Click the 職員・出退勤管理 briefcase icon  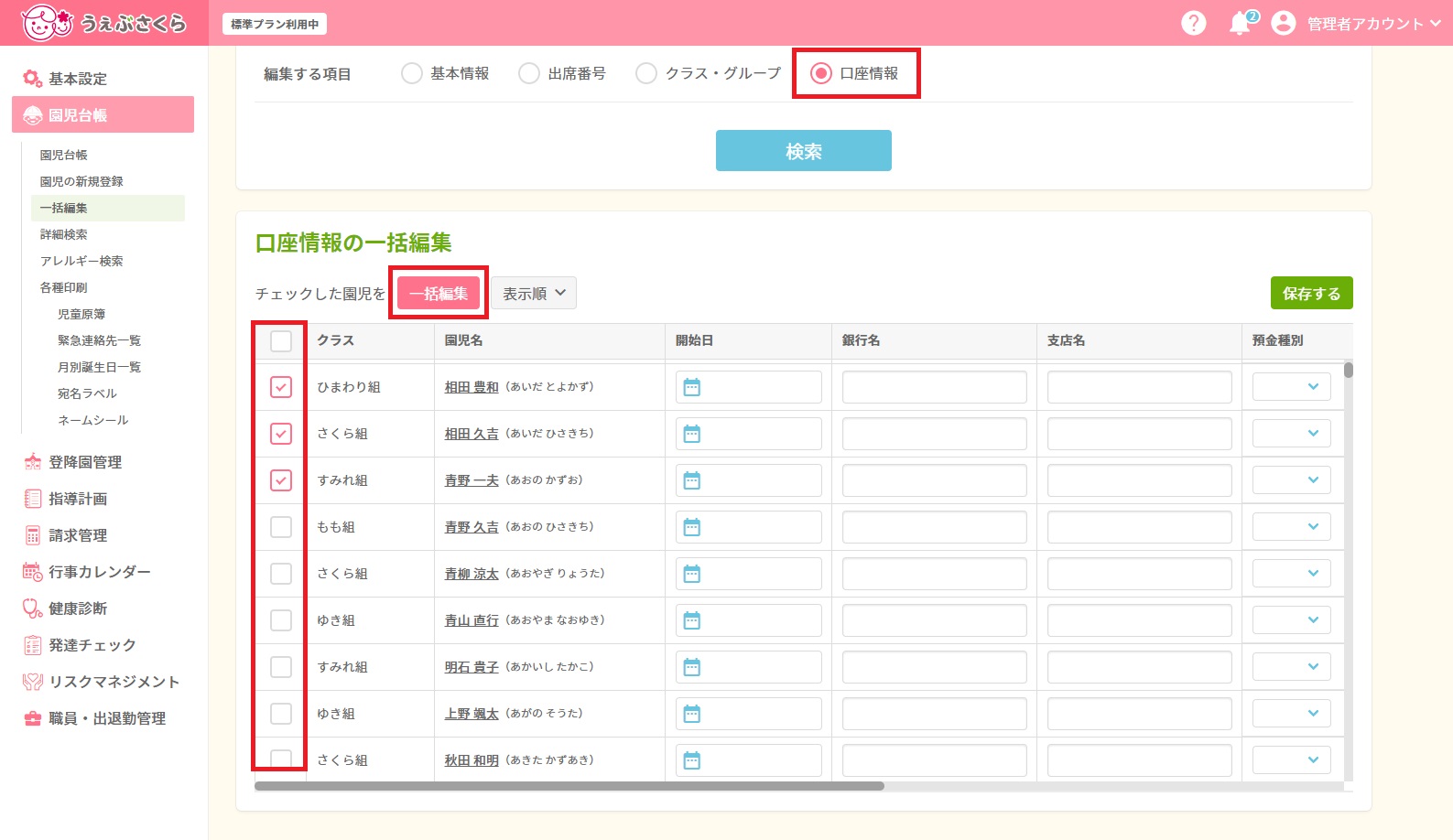pos(32,718)
